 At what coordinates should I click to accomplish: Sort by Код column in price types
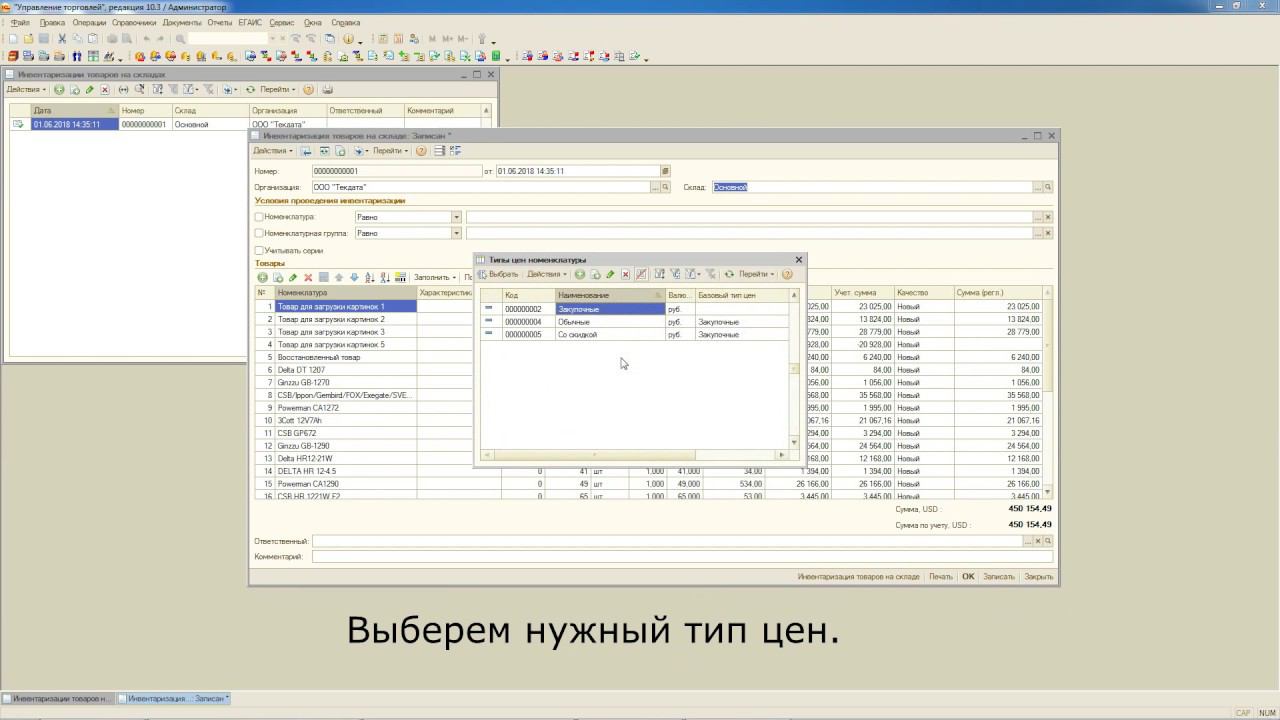pyautogui.click(x=528, y=295)
